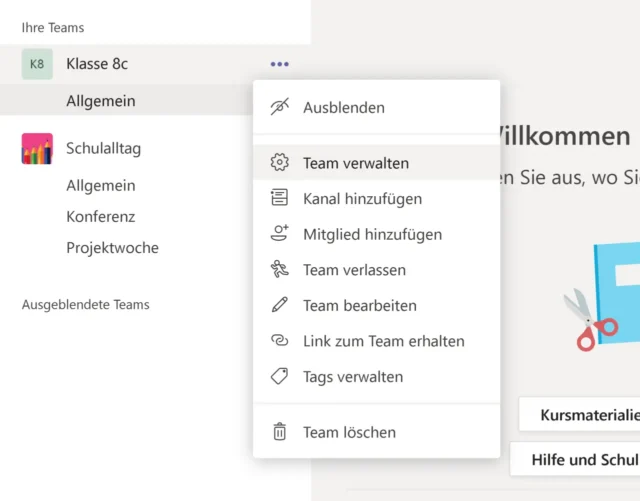Open the Konferenz channel
Screen dimensions: 640x501
101,216
